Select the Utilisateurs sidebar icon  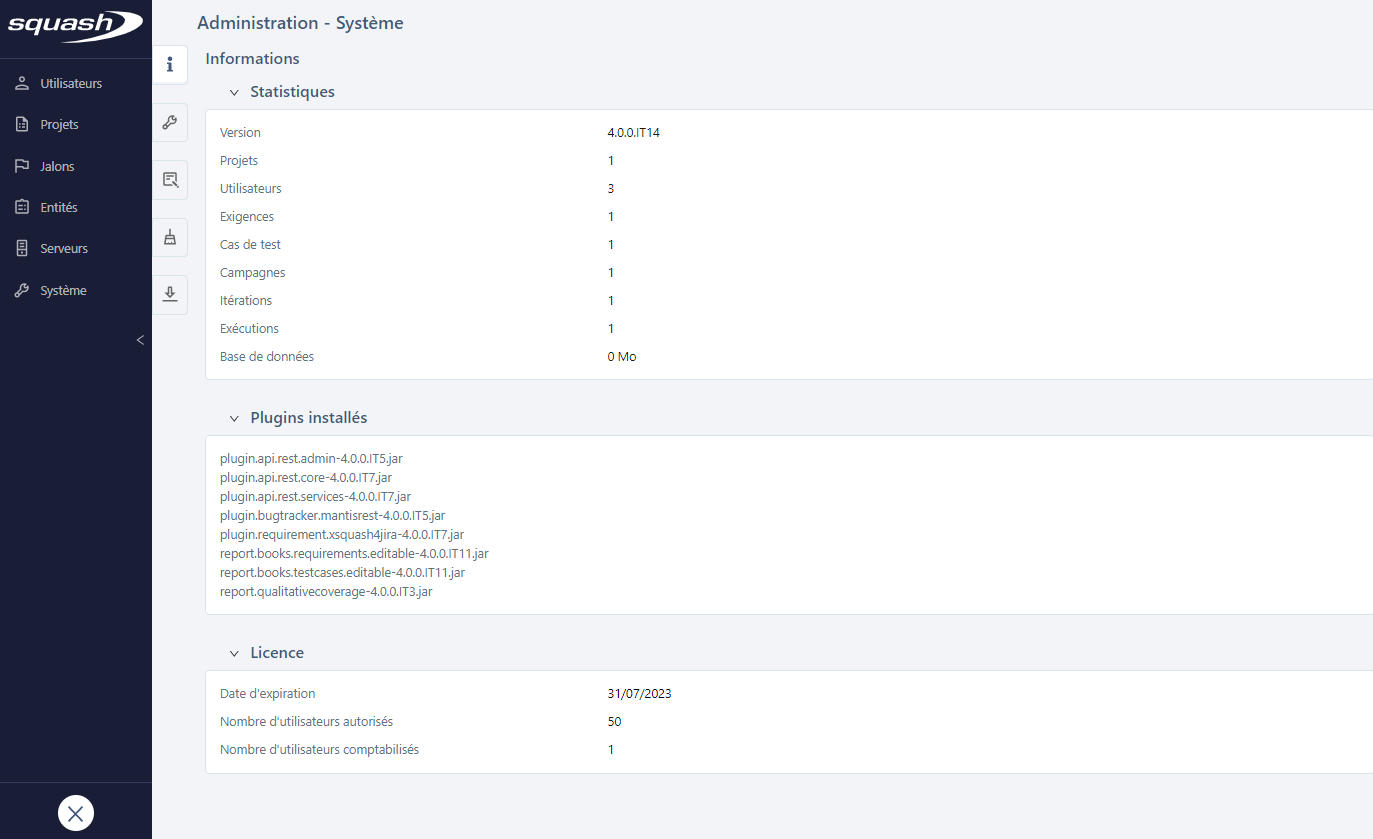click(20, 82)
